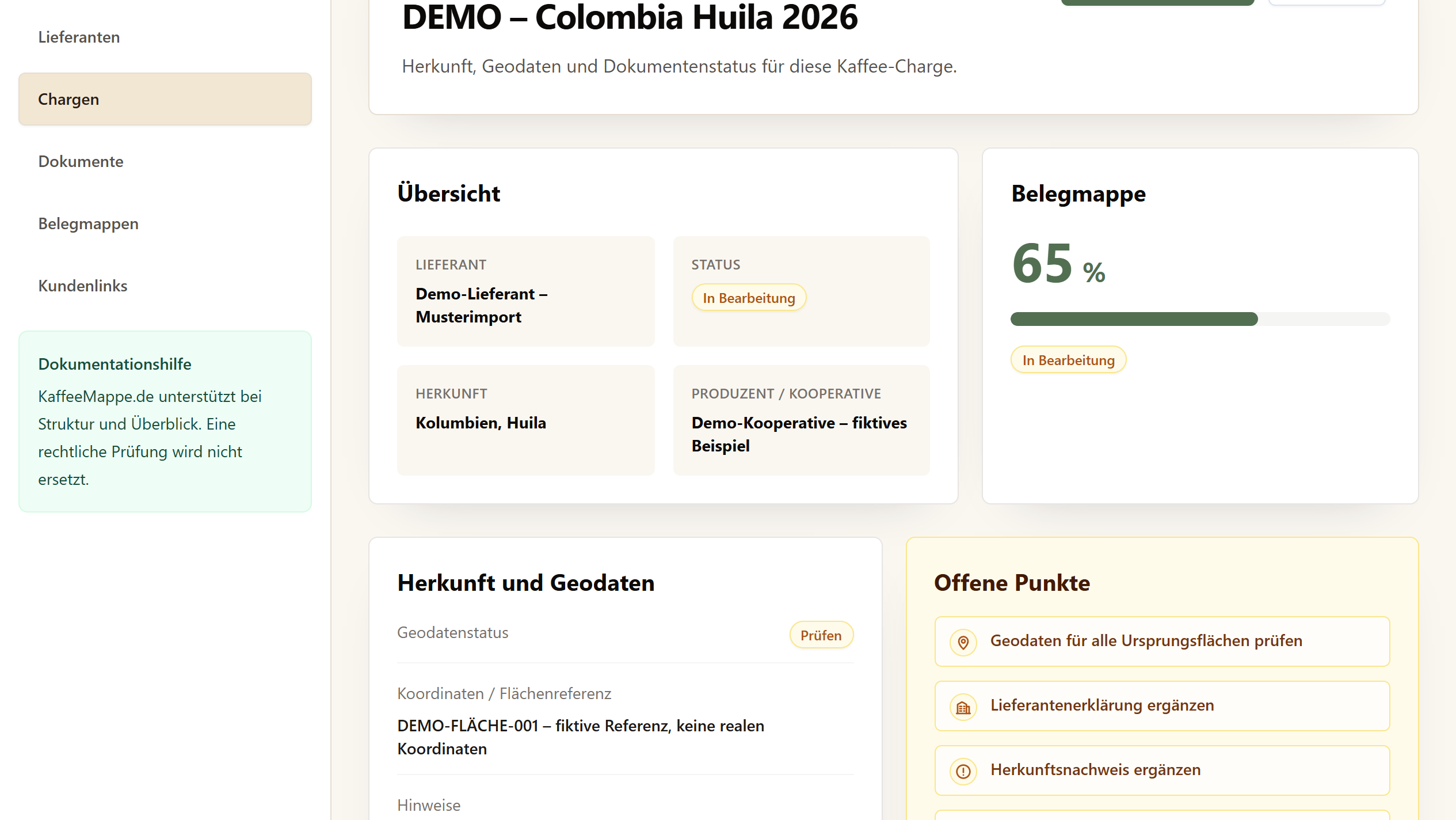
Task: Click 'Kolumbien, Huila' origin value
Action: [x=481, y=423]
